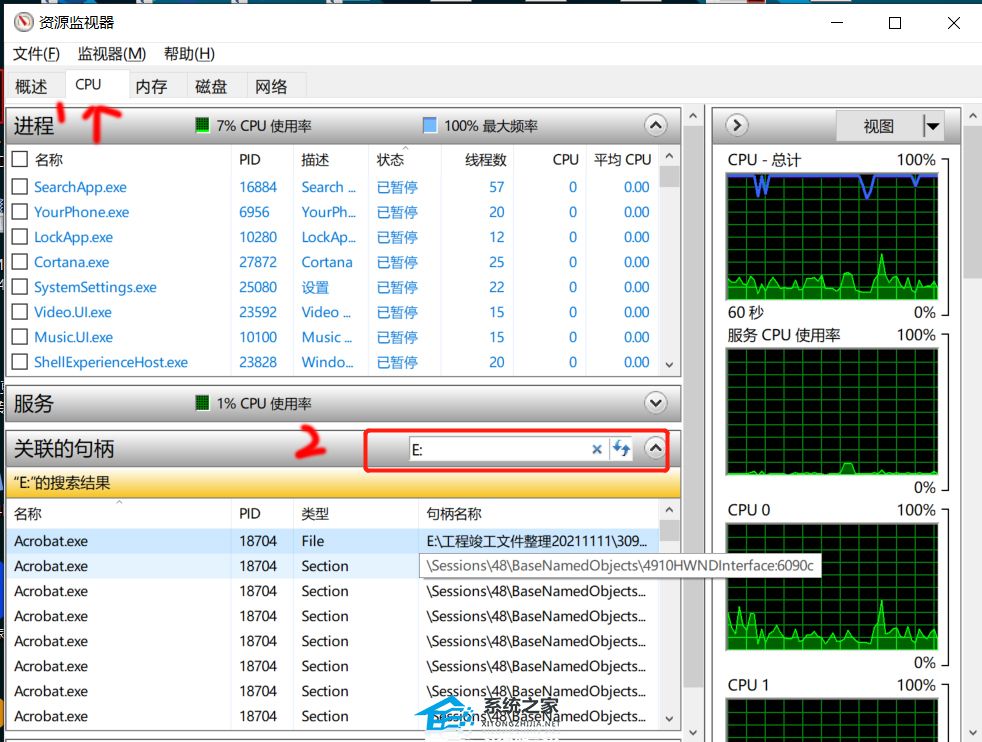This screenshot has width=982, height=742.
Task: Check the Music.UI.exe checkbox
Action: 20,337
